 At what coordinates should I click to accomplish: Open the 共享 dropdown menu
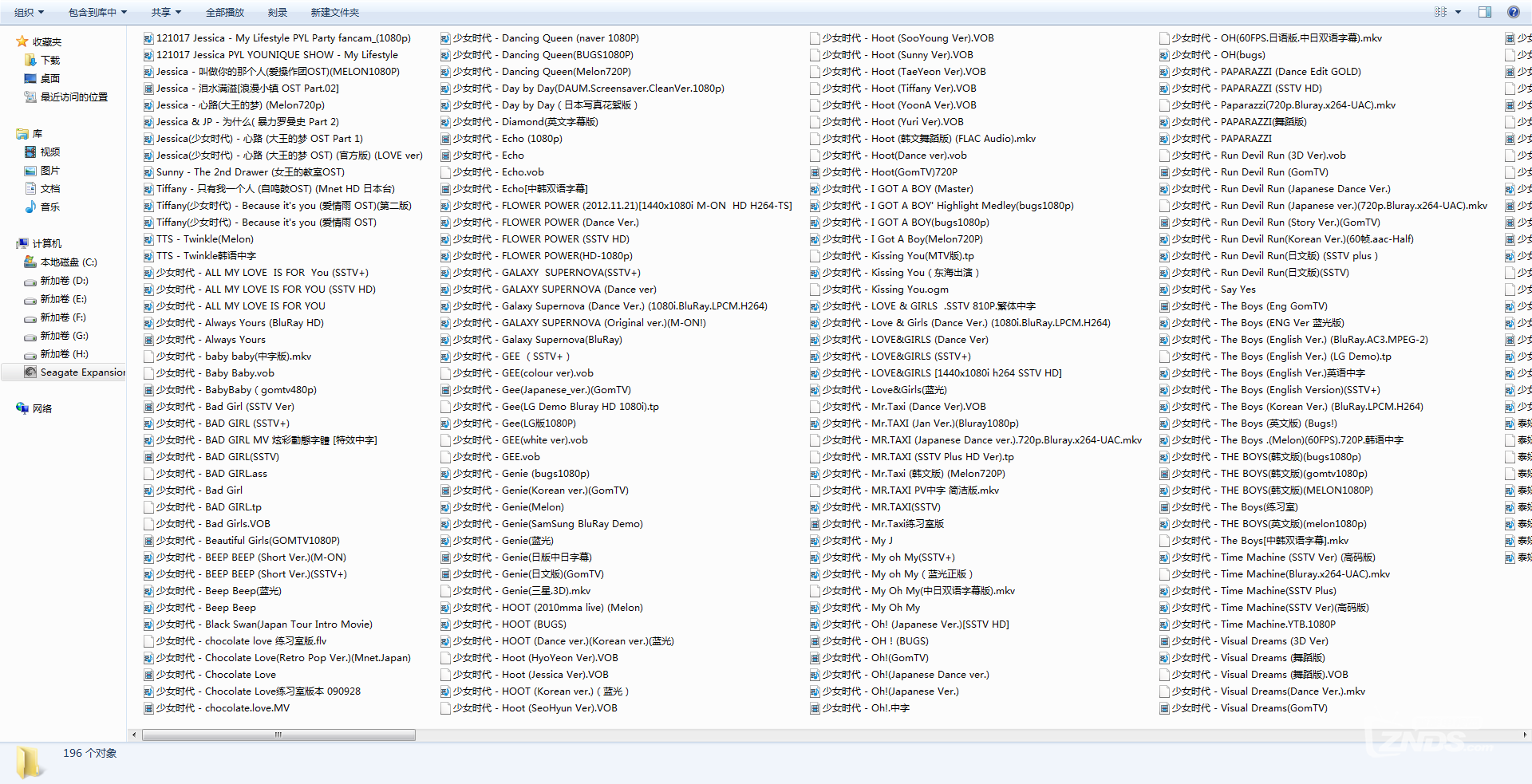tap(166, 12)
